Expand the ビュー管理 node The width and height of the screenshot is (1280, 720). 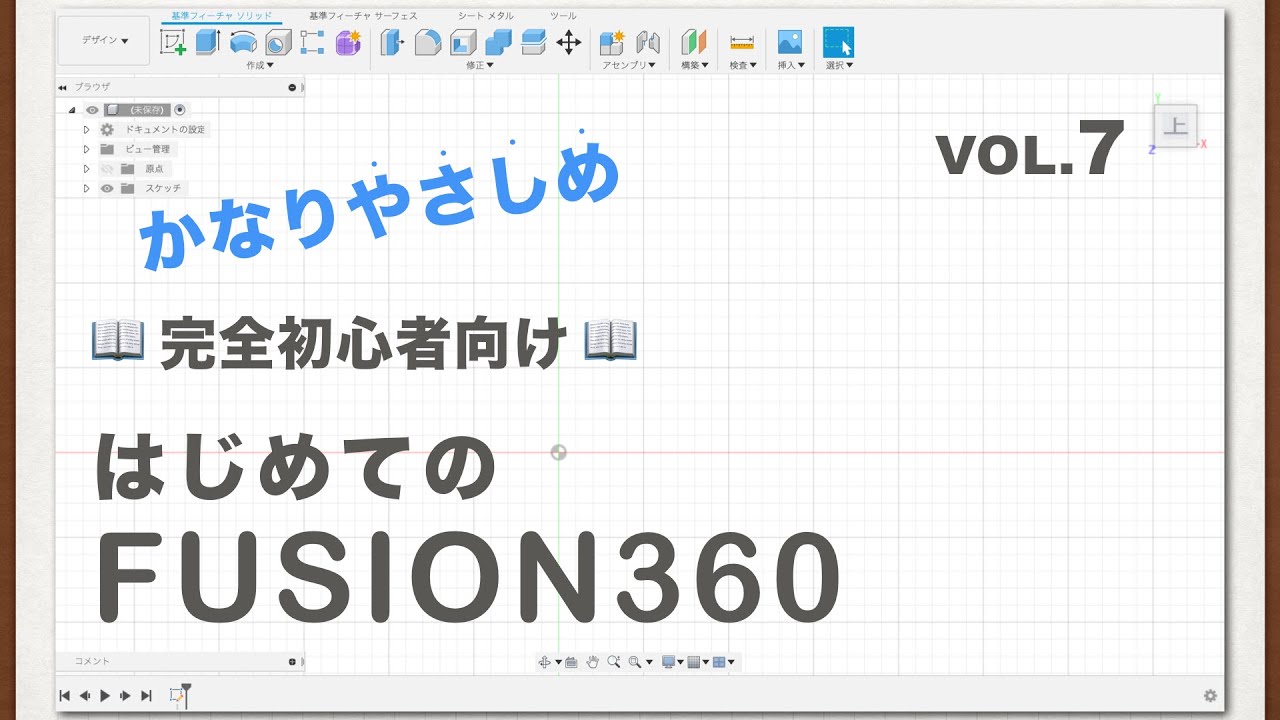[86, 149]
